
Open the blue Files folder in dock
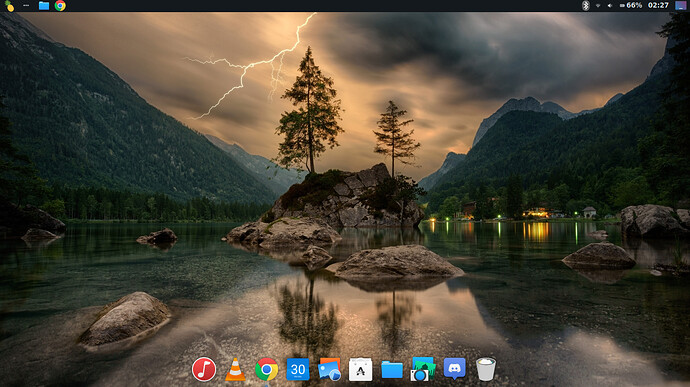pos(392,370)
